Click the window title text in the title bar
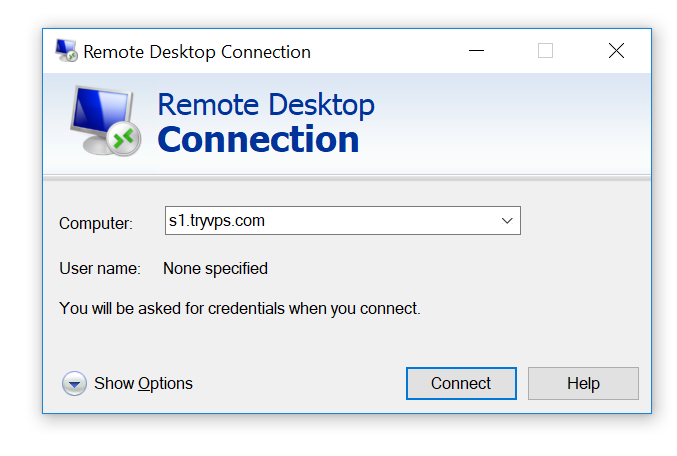Screen dimensions: 677x456 coord(197,52)
